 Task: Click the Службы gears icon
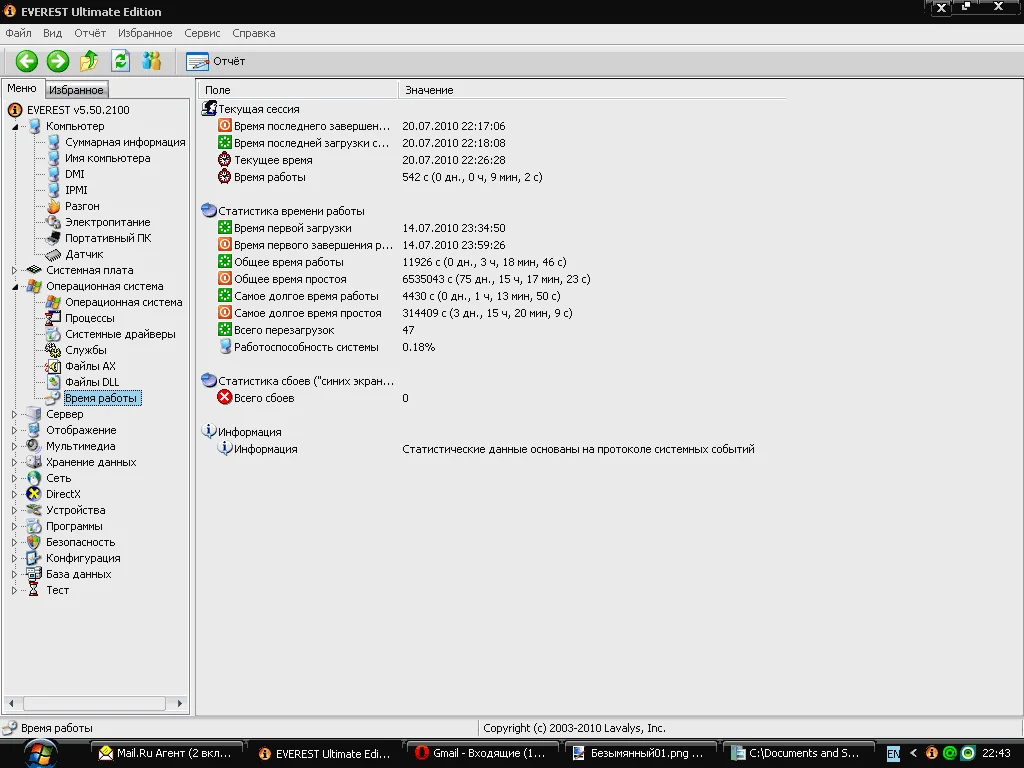[53, 350]
